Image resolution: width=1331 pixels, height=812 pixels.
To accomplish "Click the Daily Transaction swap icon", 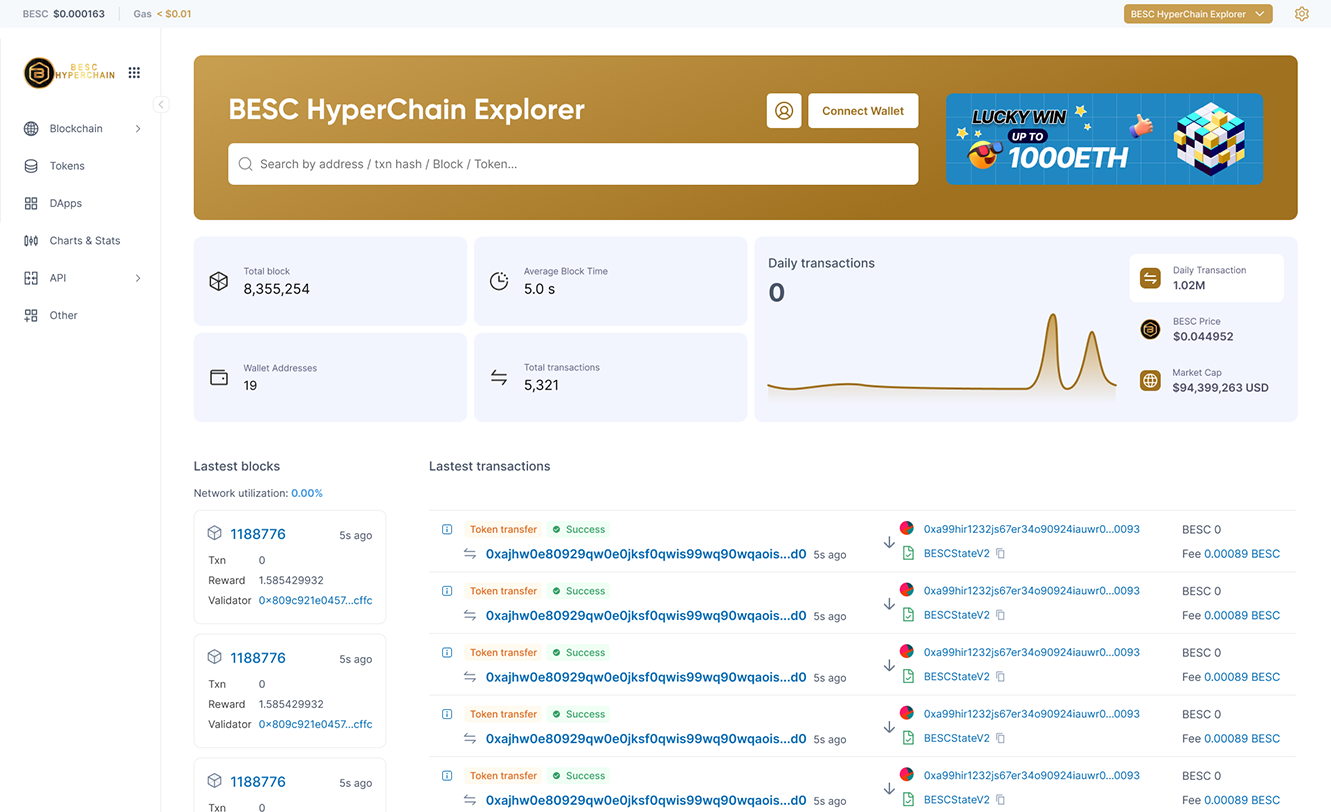I will point(1150,278).
